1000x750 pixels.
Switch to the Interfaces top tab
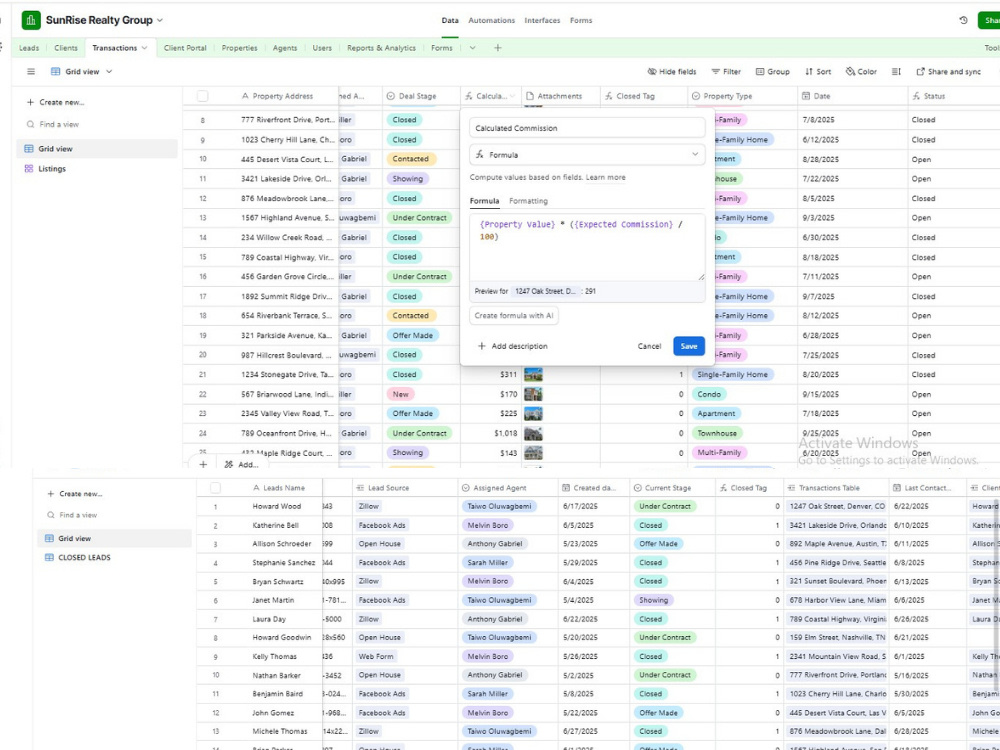(x=542, y=20)
